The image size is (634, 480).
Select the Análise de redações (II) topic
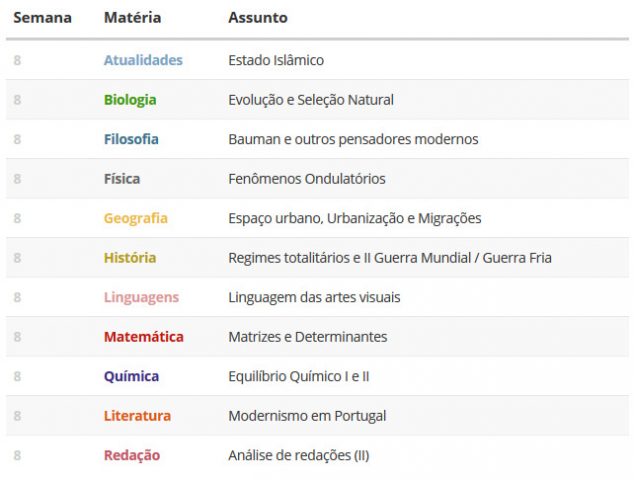point(299,455)
